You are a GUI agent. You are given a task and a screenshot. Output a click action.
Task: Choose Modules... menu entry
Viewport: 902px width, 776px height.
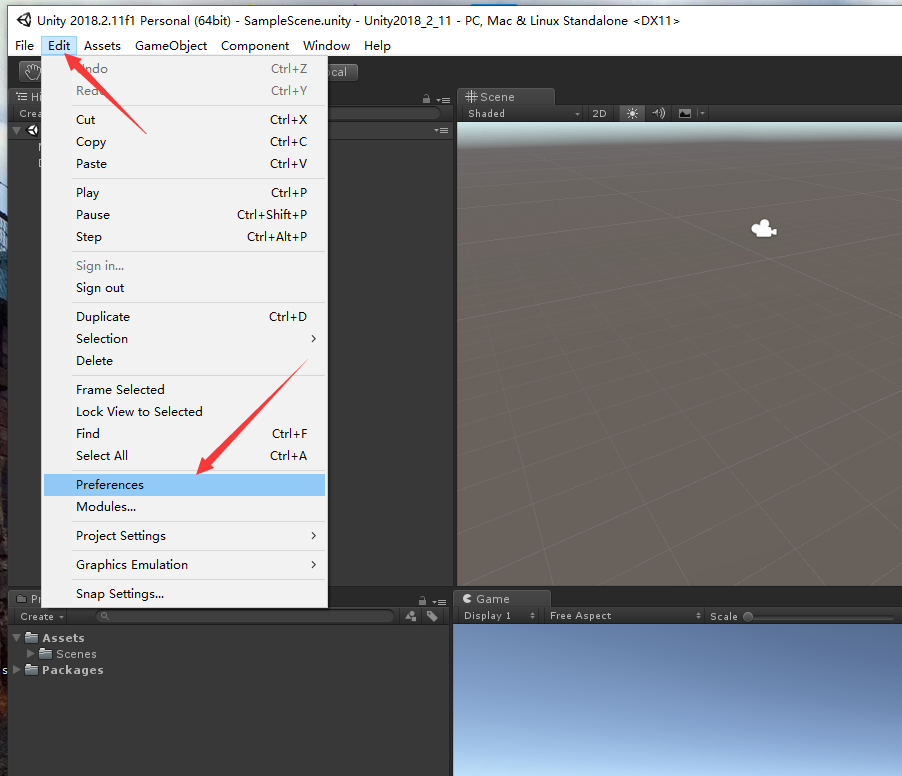pyautogui.click(x=185, y=506)
